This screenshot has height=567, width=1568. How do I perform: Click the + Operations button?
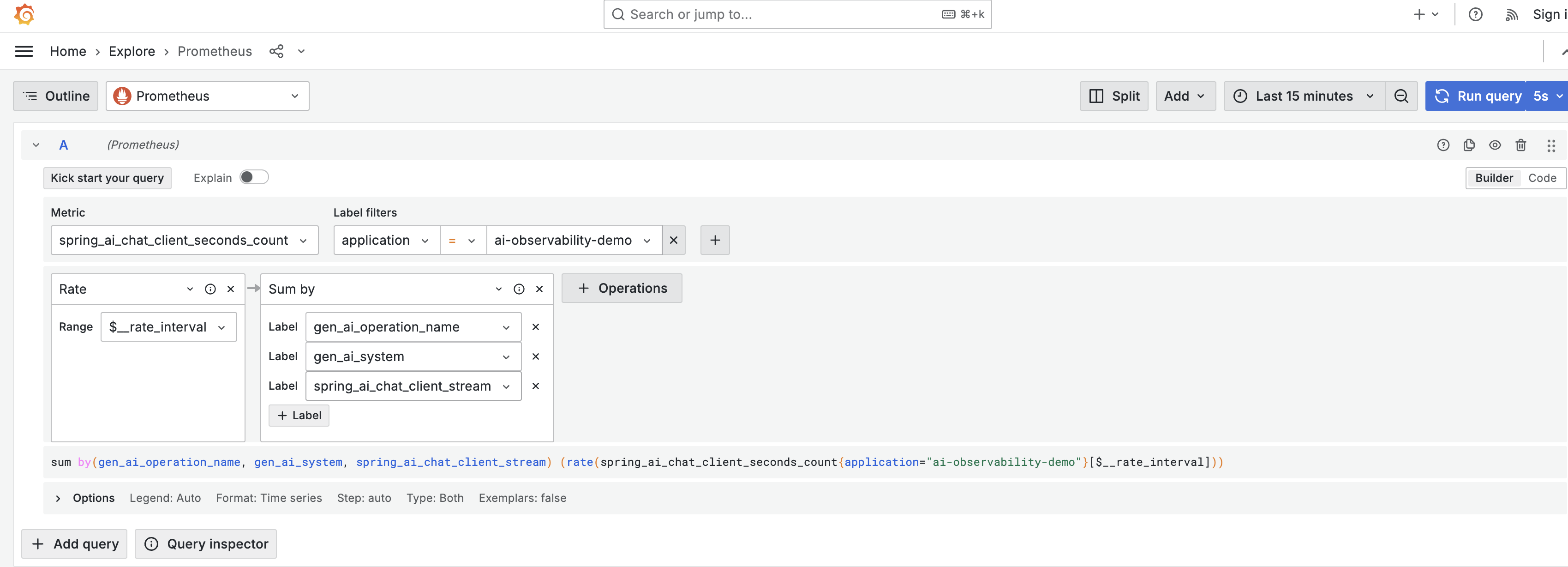[x=622, y=288]
